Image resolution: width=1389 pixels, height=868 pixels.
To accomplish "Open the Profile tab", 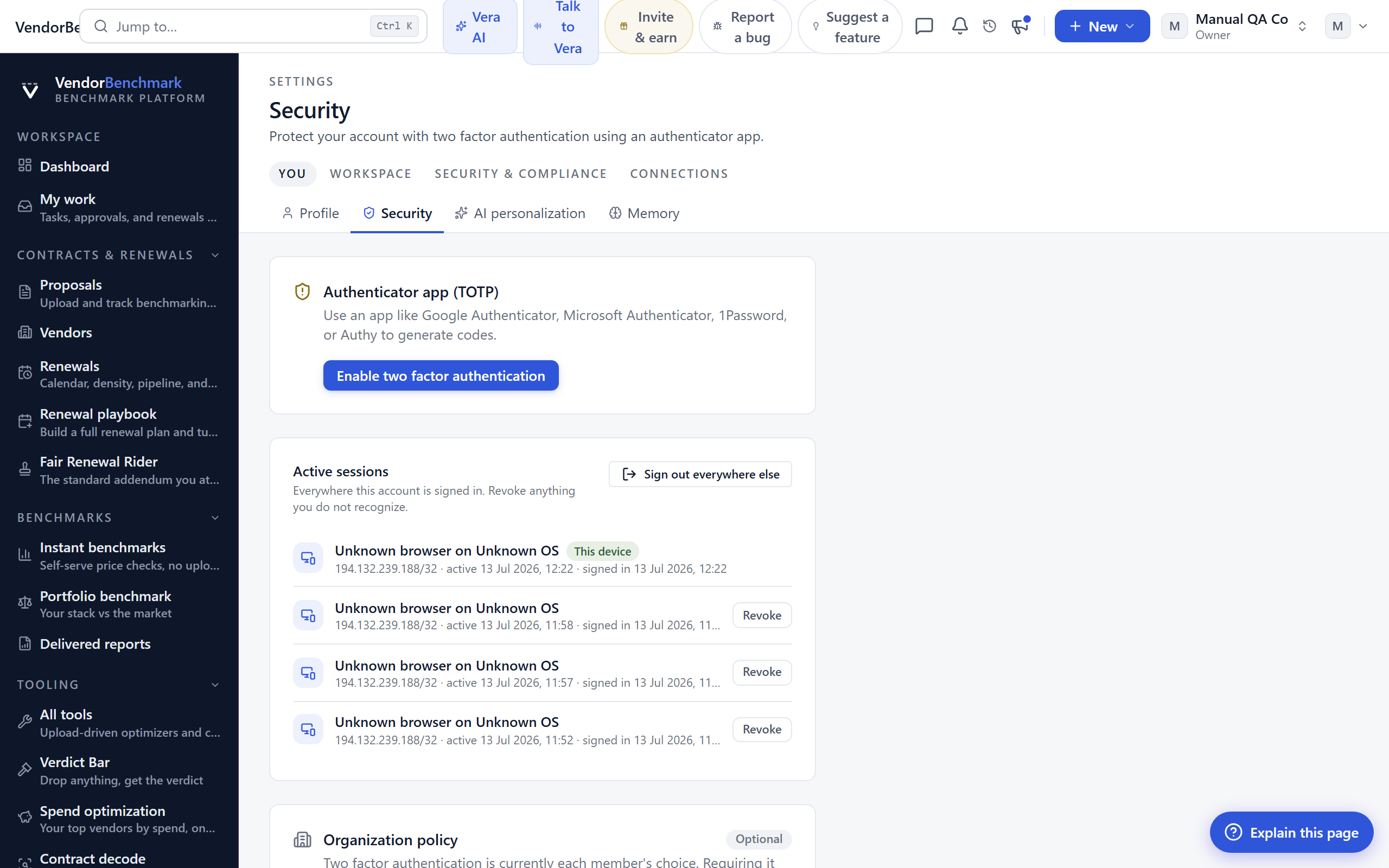I will tap(310, 213).
